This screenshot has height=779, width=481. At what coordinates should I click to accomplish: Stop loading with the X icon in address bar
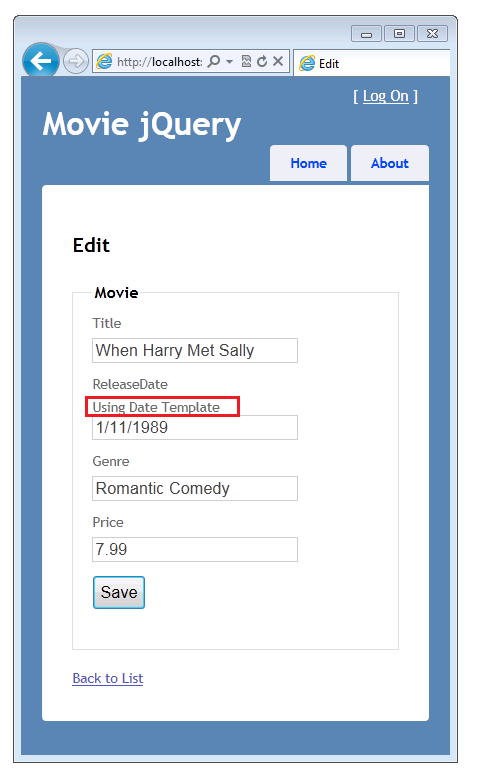coord(278,61)
